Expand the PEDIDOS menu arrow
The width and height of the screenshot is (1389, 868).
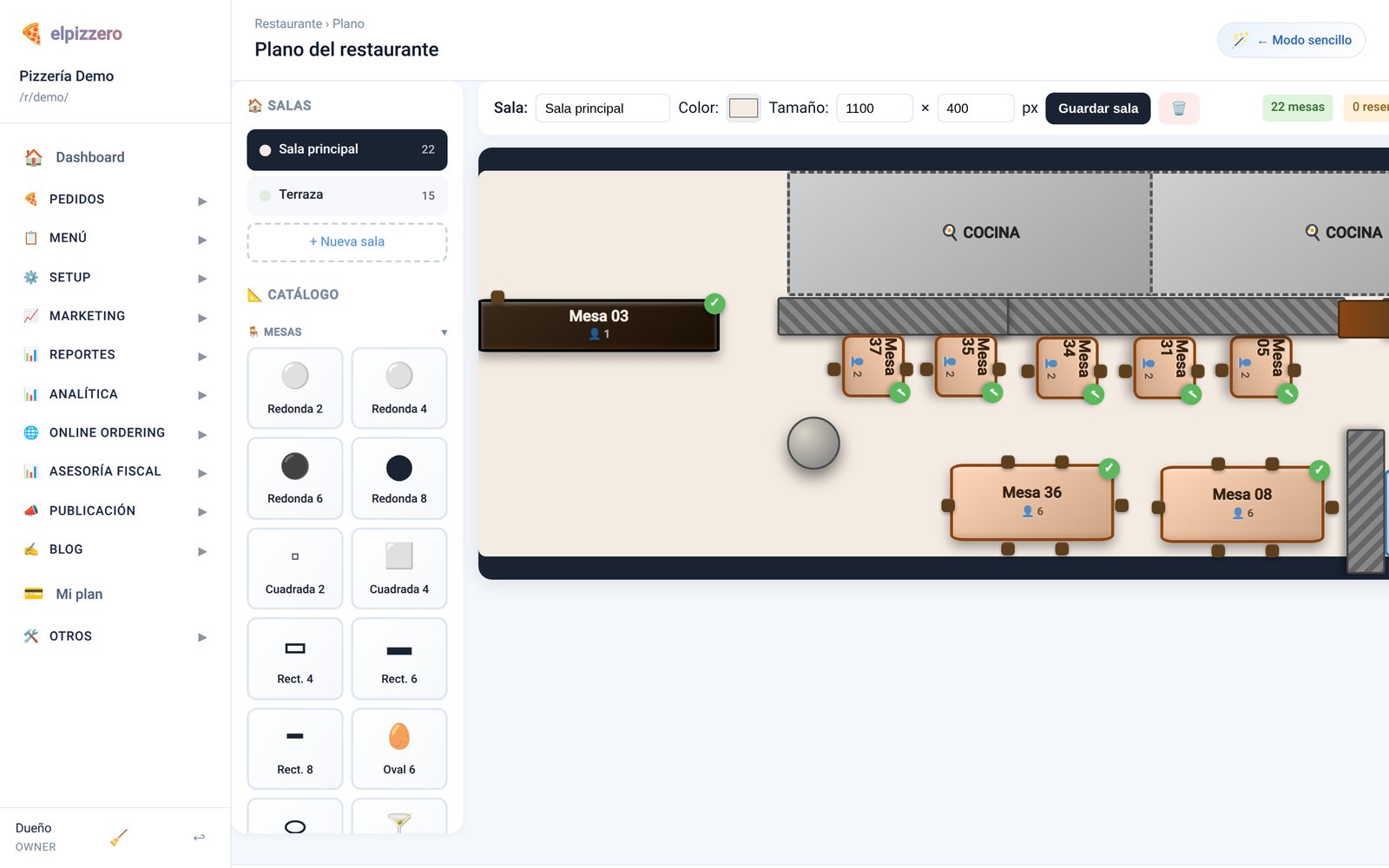(202, 201)
